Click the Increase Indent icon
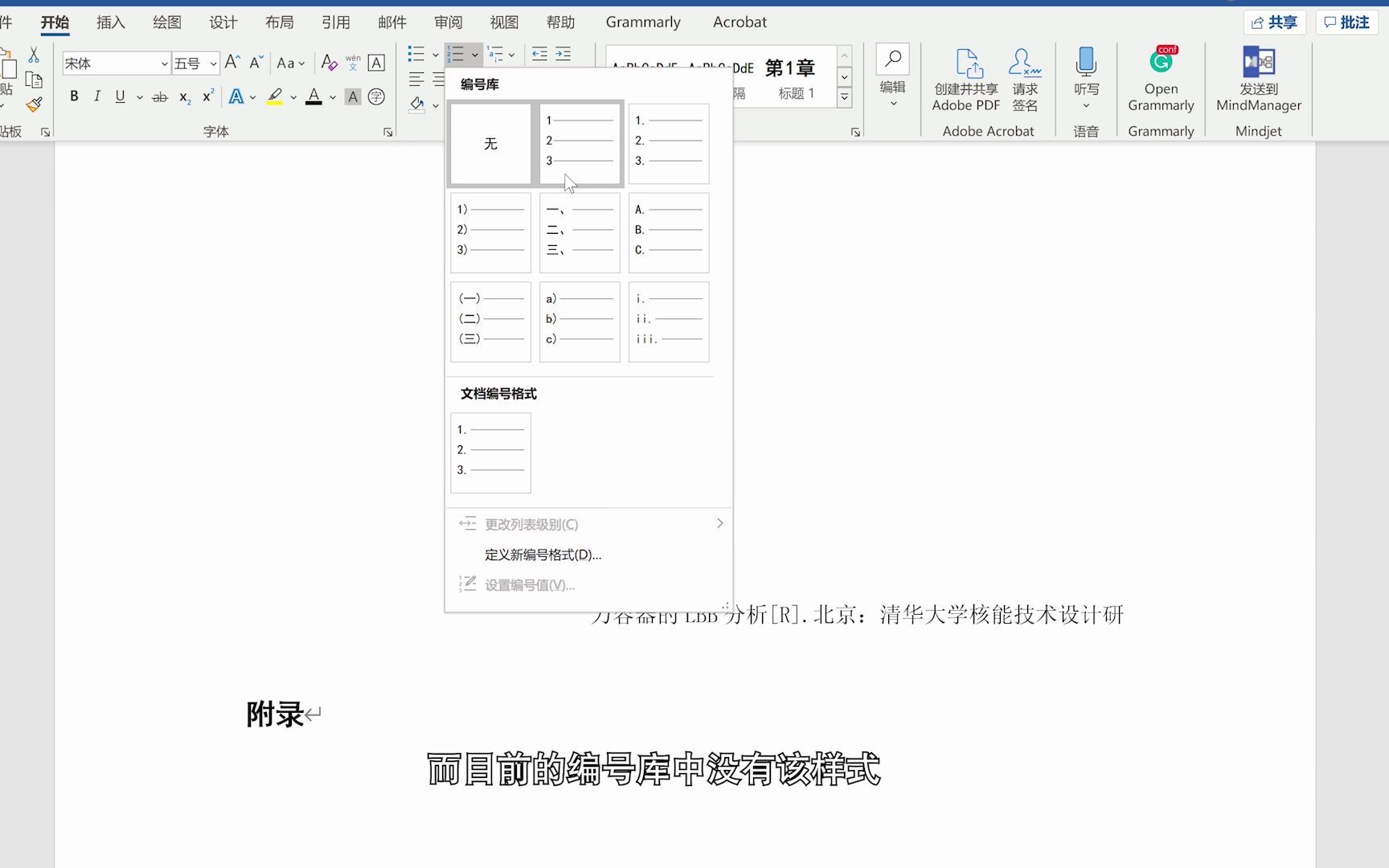The height and width of the screenshot is (868, 1389). pyautogui.click(x=563, y=55)
